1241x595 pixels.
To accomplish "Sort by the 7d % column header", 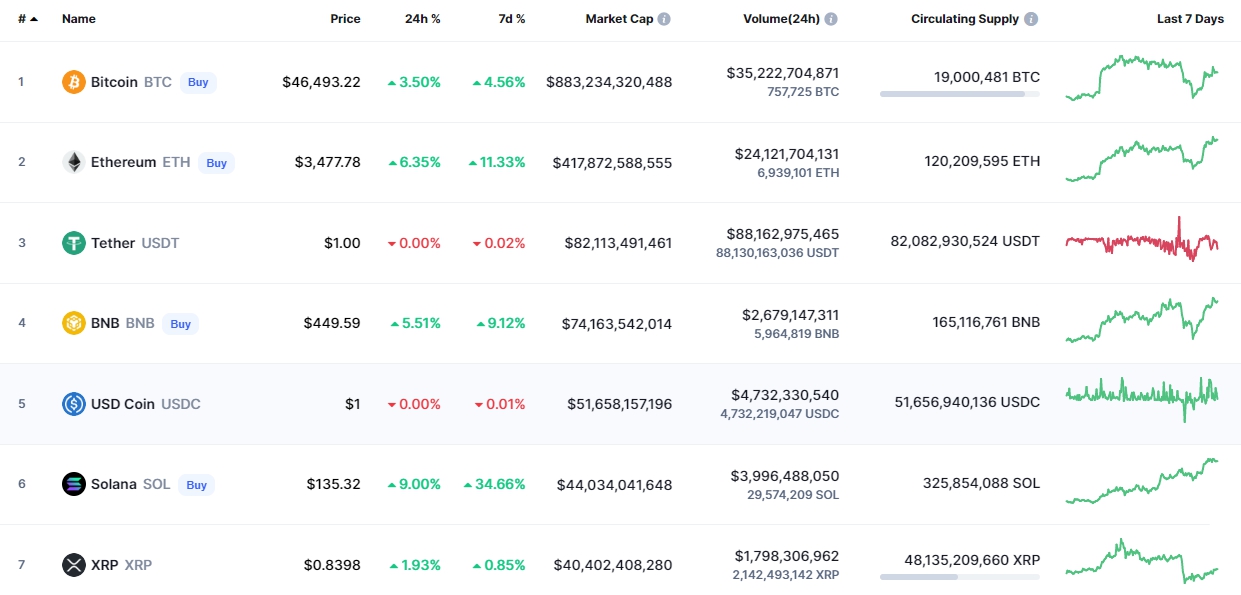I will pos(511,19).
